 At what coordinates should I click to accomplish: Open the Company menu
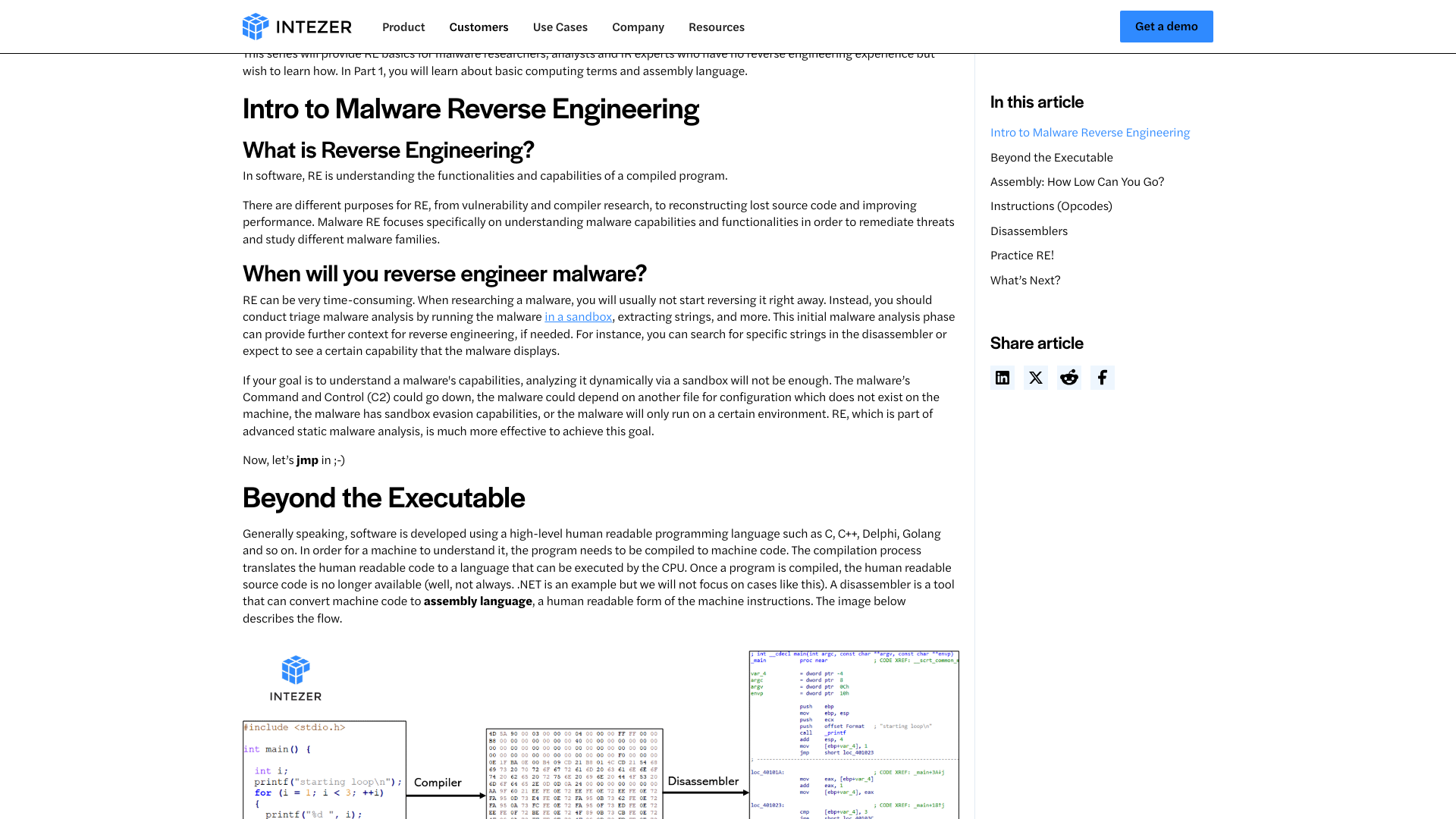click(638, 27)
